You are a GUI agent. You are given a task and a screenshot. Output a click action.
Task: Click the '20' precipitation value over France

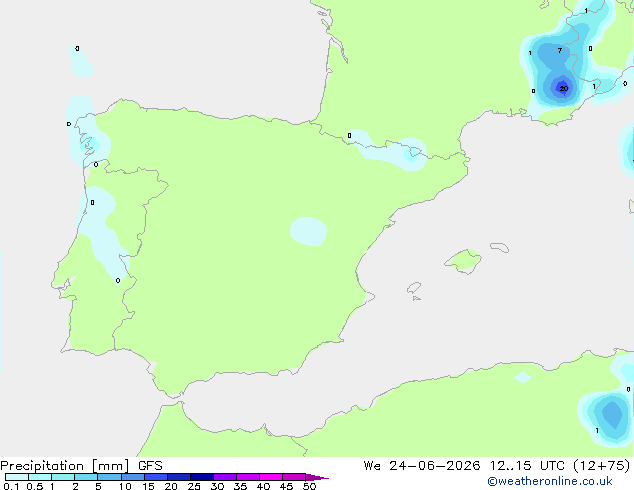(564, 88)
